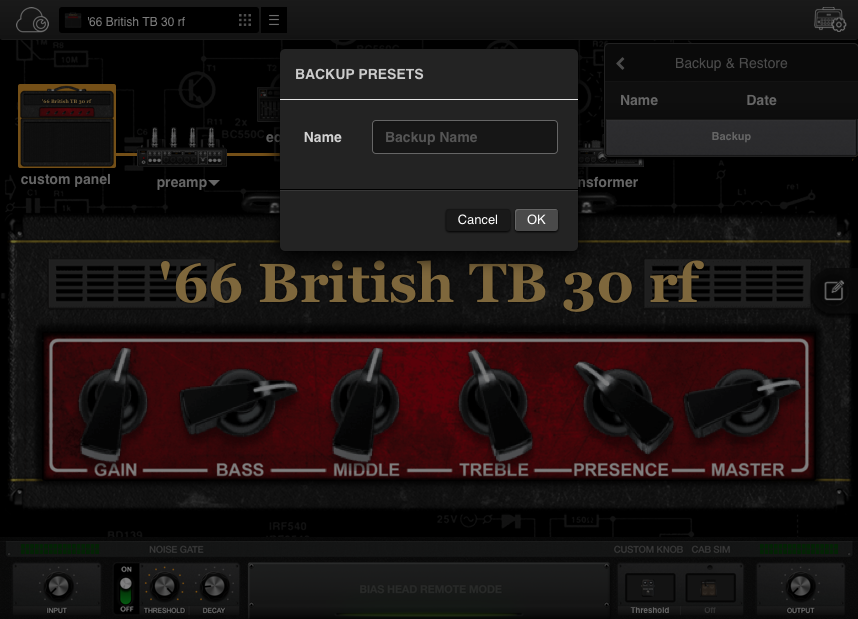
Task: Sort backups by Date column
Action: (761, 100)
